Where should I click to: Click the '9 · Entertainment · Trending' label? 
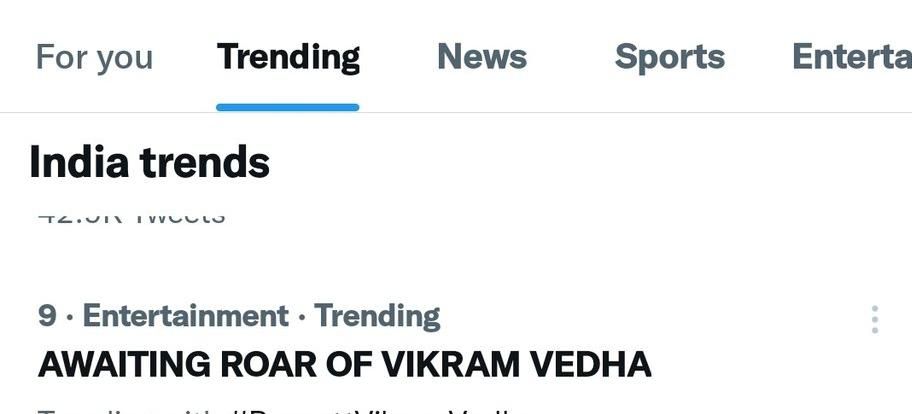239,316
